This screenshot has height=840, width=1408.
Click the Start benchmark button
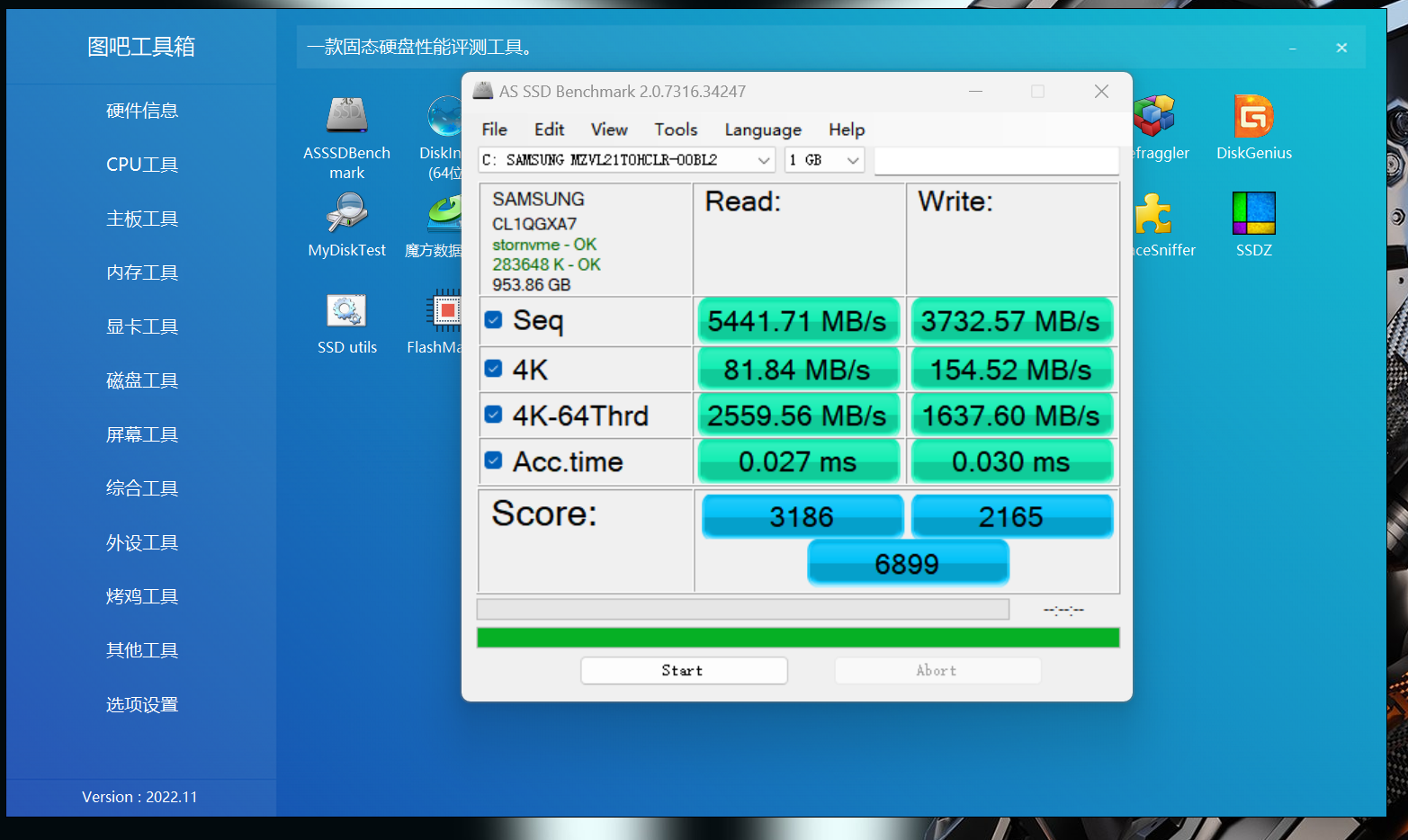point(683,671)
